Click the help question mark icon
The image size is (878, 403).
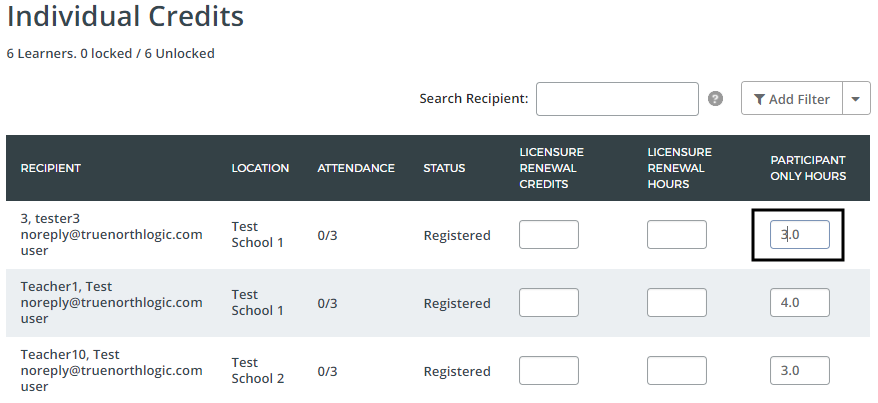click(715, 99)
